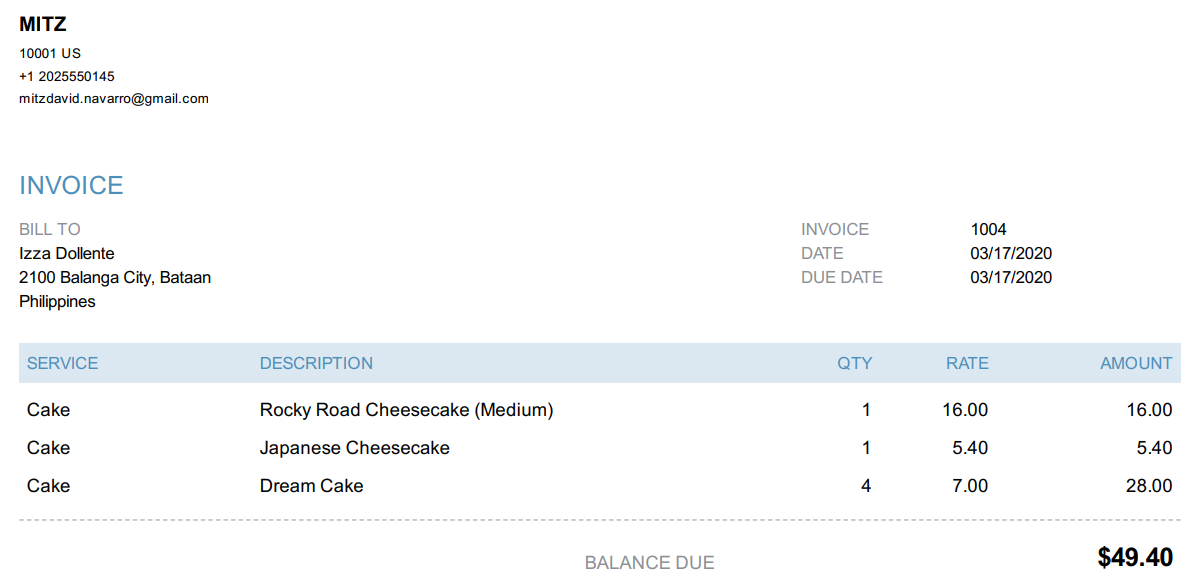This screenshot has height=585, width=1201.
Task: Click the 28.00 amount value
Action: [1148, 486]
